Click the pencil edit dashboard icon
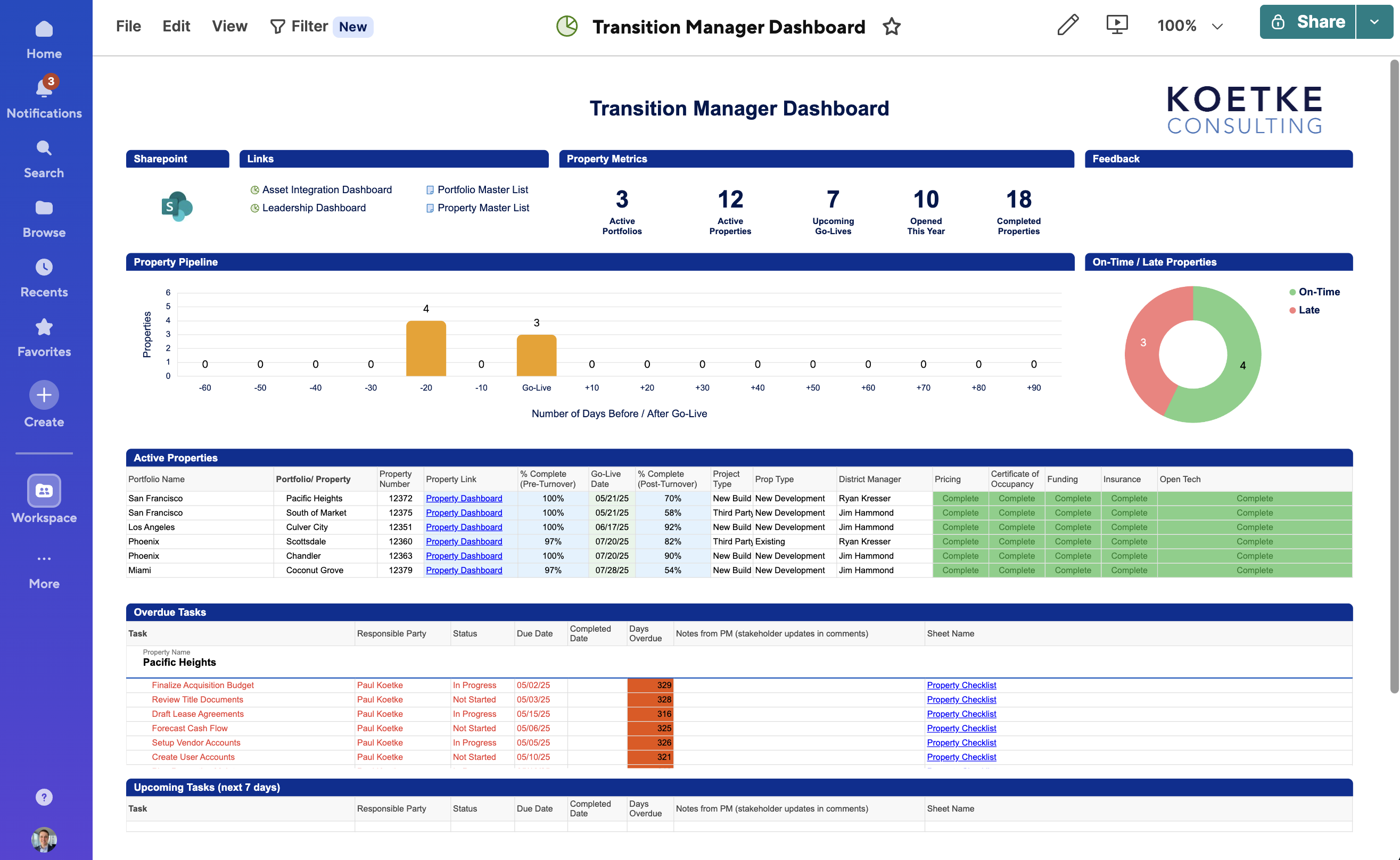The width and height of the screenshot is (1400, 860). pyautogui.click(x=1067, y=25)
